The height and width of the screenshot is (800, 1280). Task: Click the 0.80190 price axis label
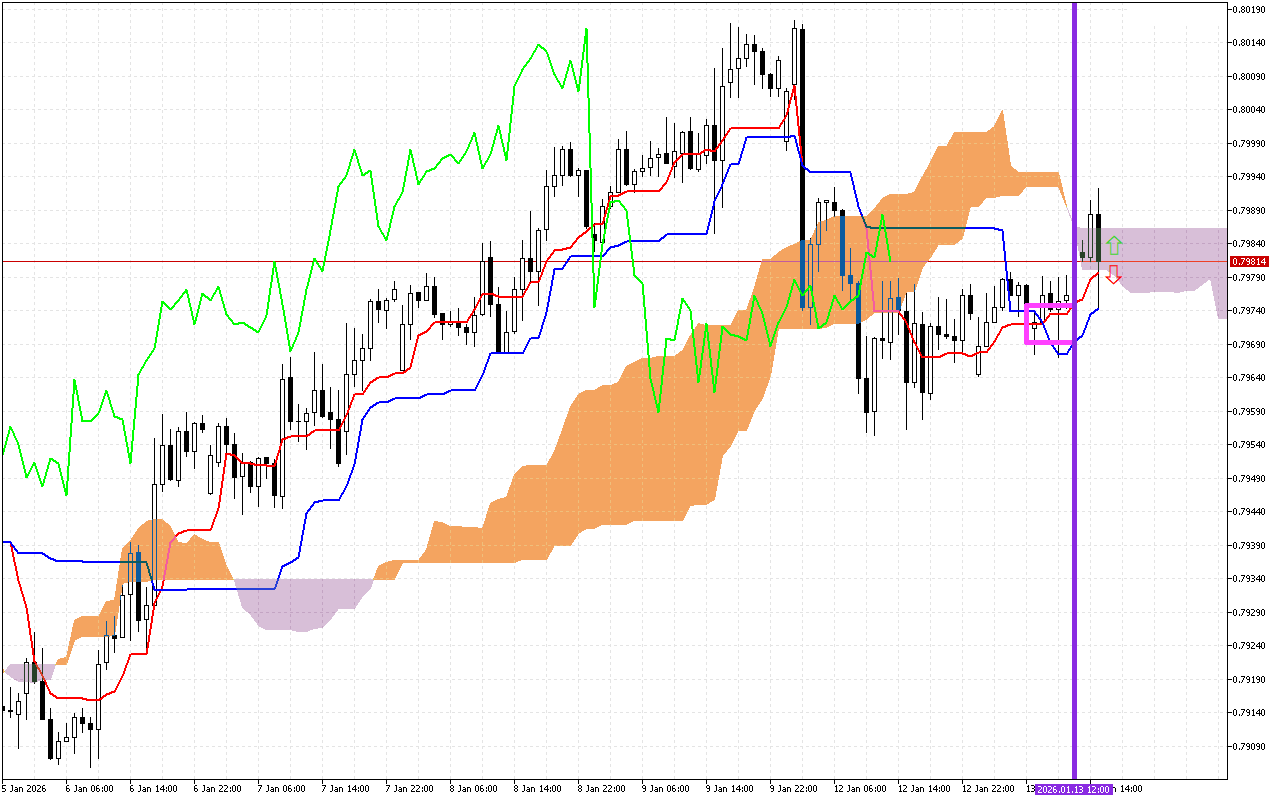click(x=1250, y=9)
